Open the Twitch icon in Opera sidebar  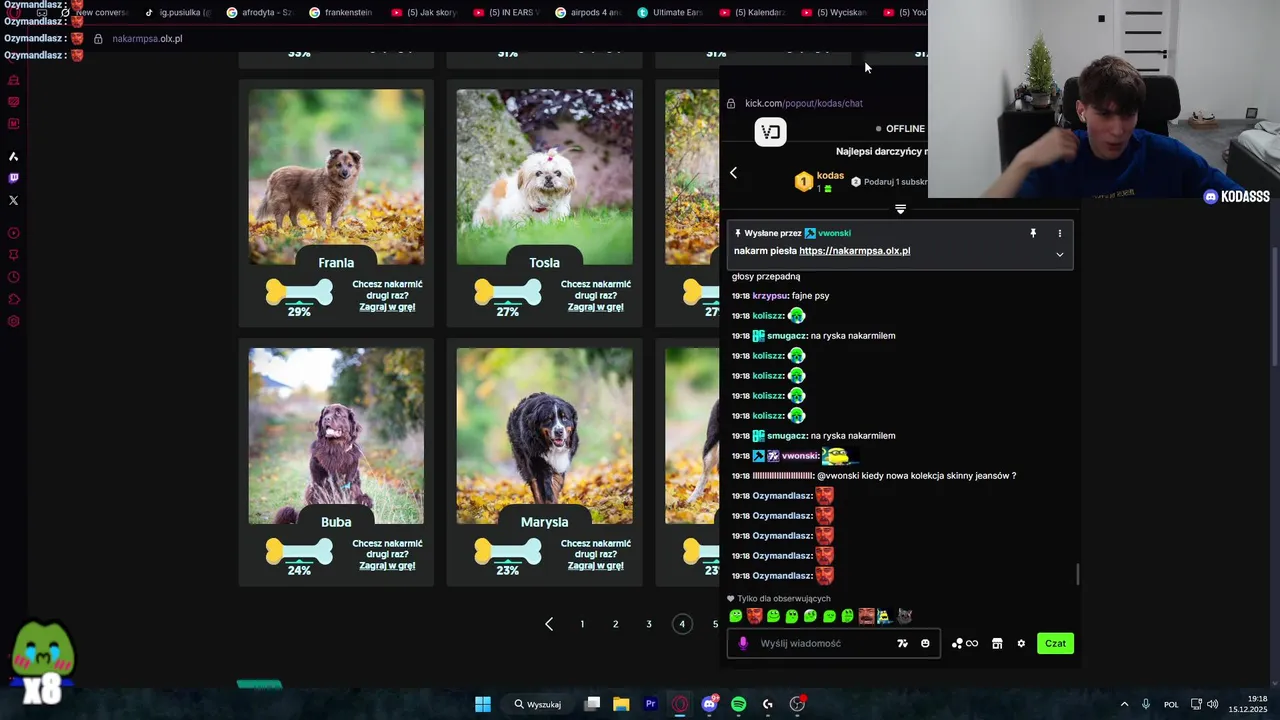click(x=13, y=178)
